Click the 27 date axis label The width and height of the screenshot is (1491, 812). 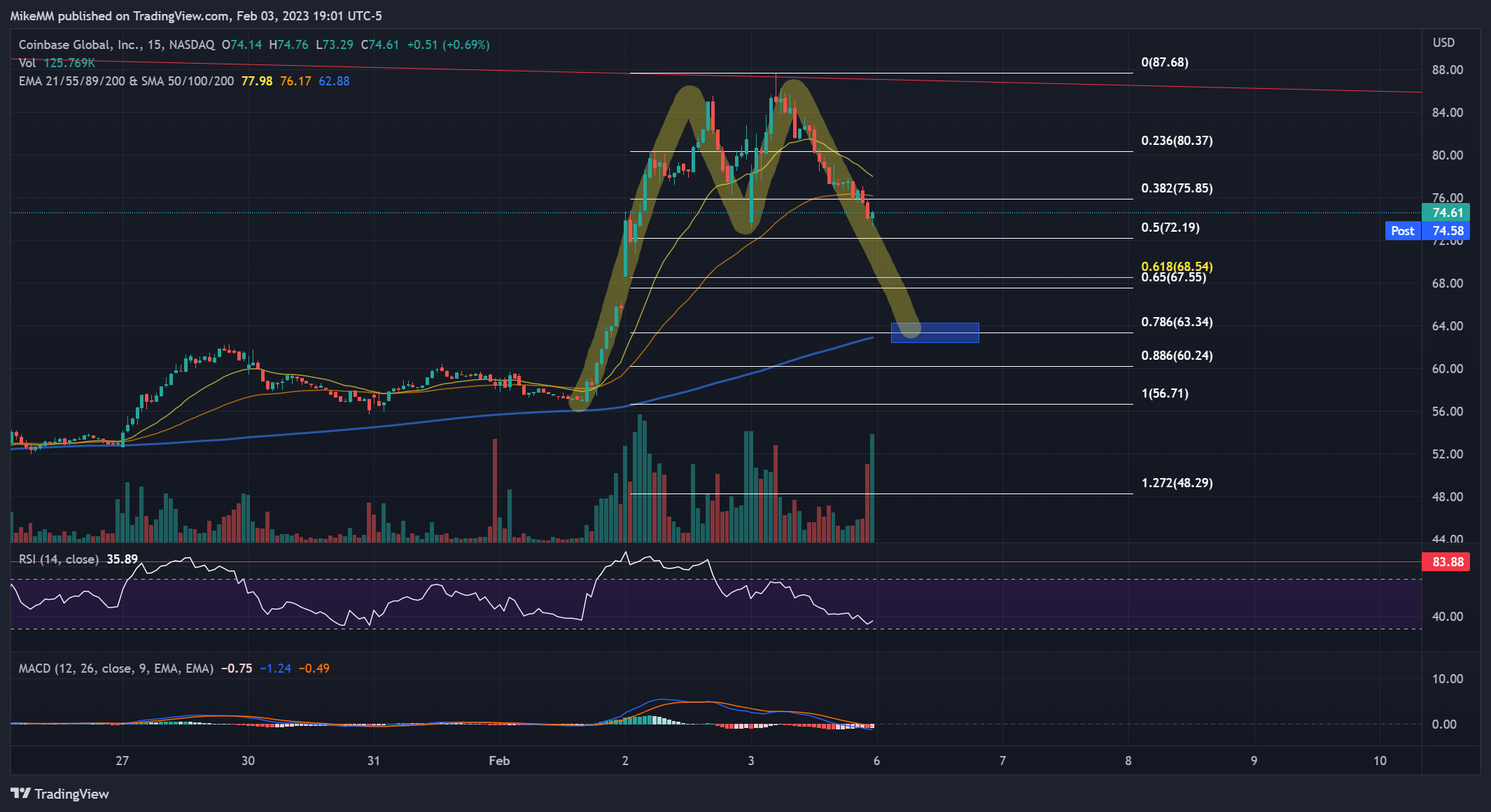(x=122, y=761)
